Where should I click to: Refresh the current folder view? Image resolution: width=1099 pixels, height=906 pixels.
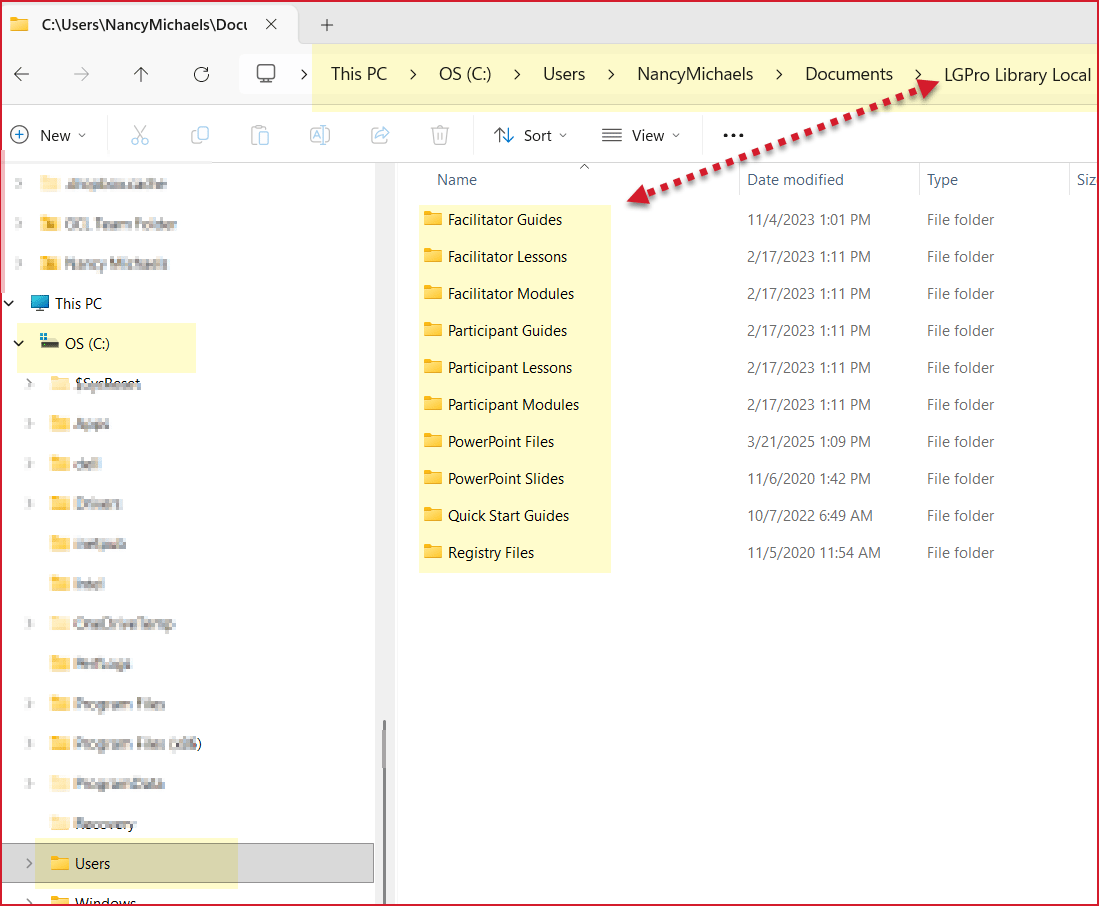point(201,74)
